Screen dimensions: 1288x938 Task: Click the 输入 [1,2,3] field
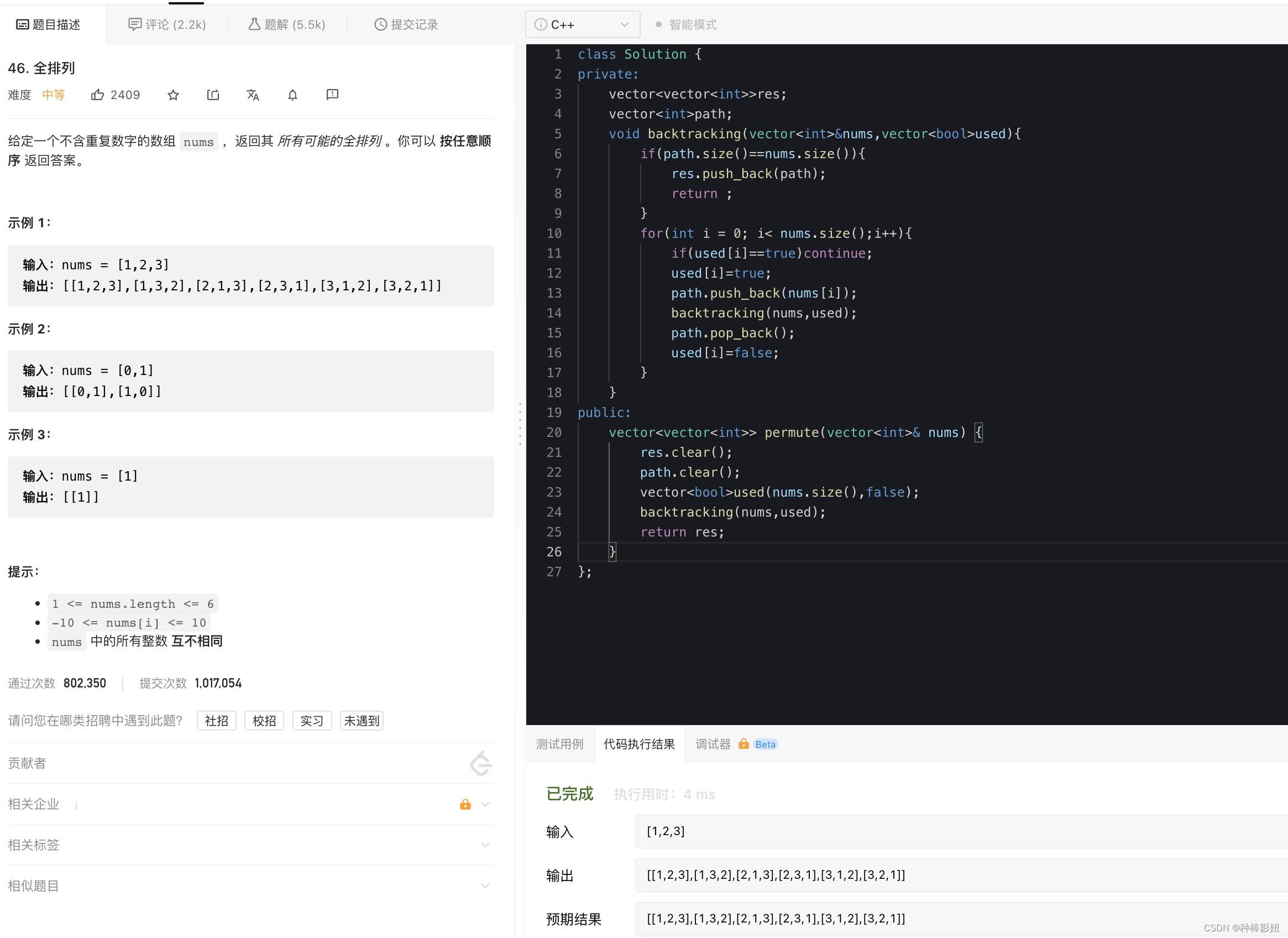pyautogui.click(x=960, y=831)
